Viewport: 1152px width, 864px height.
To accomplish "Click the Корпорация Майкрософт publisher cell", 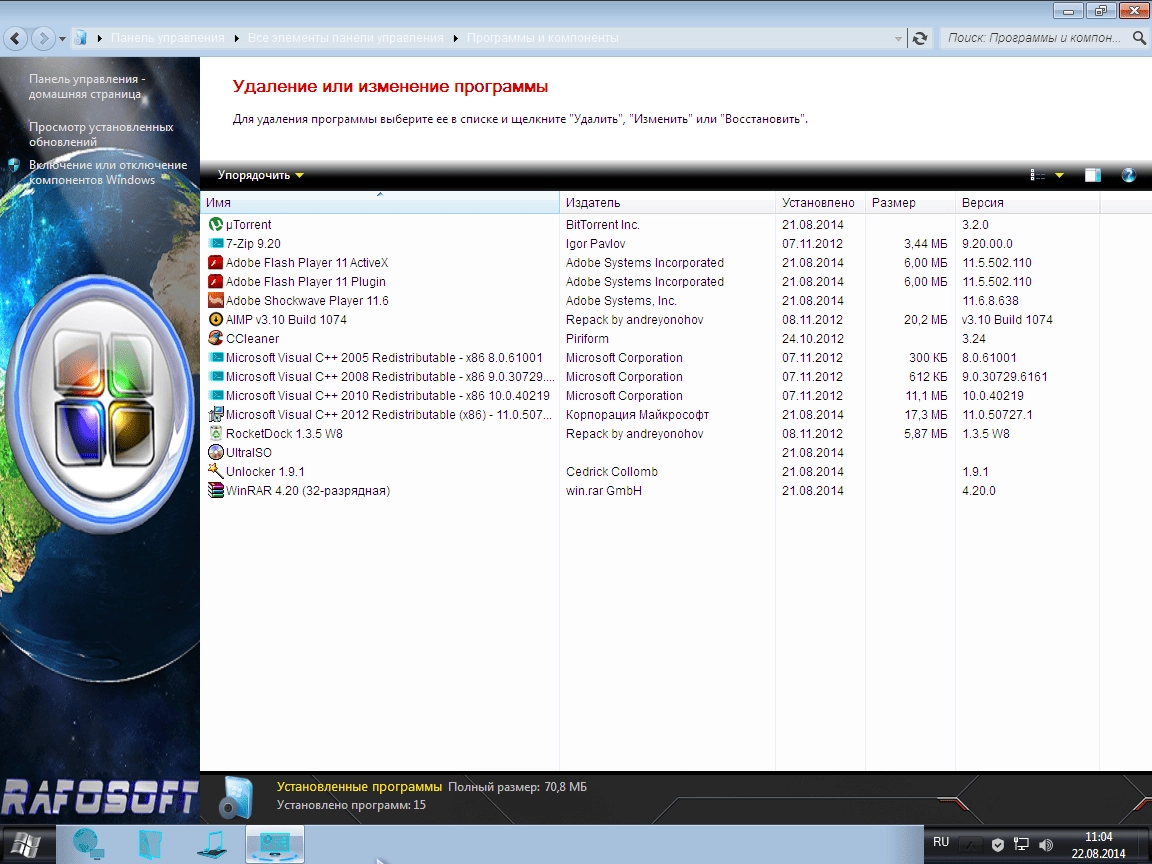I will coord(637,415).
